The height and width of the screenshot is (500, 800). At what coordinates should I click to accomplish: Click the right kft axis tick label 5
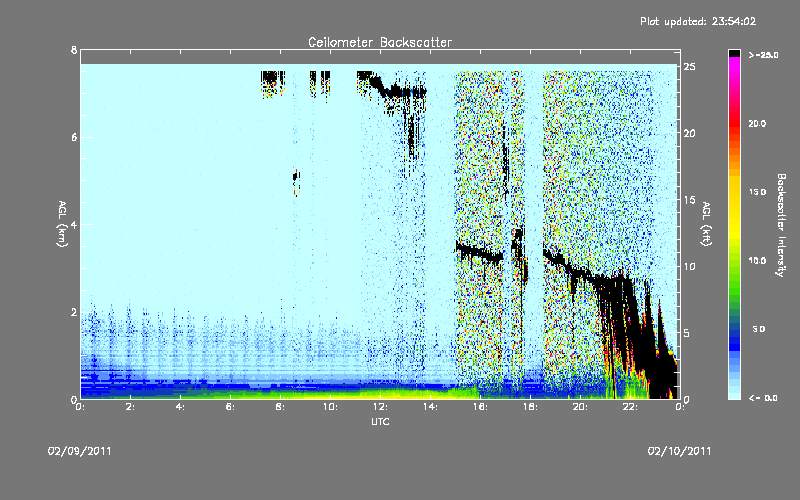click(x=687, y=333)
